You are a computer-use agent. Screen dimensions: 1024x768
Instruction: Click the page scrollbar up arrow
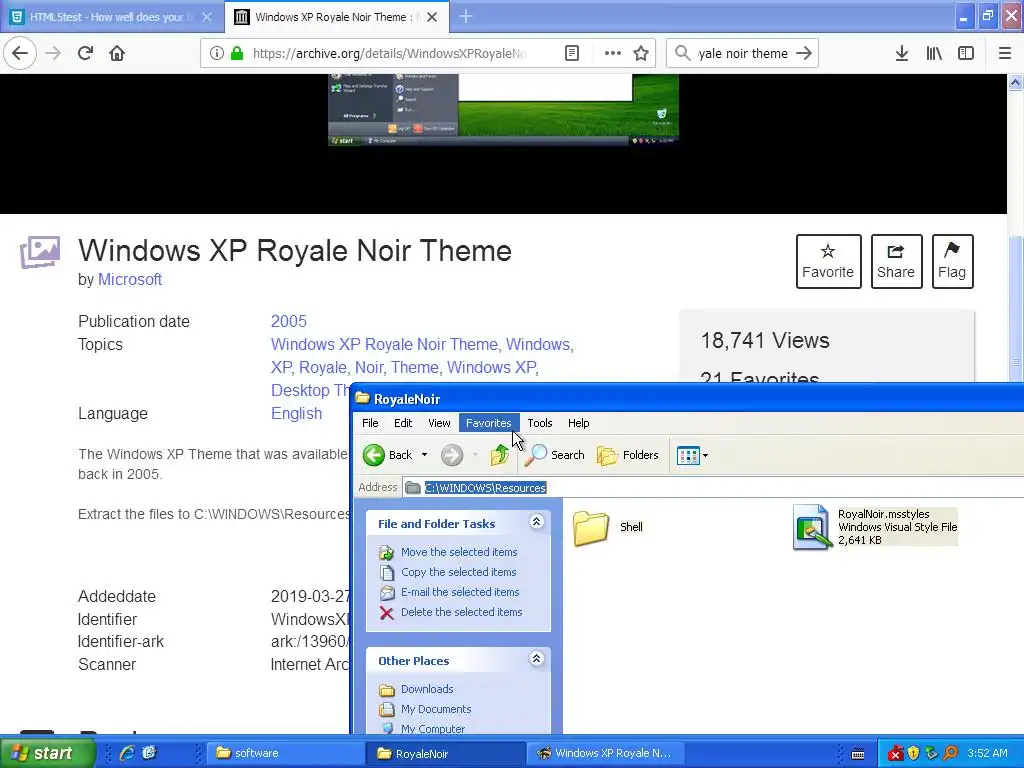[x=1016, y=82]
